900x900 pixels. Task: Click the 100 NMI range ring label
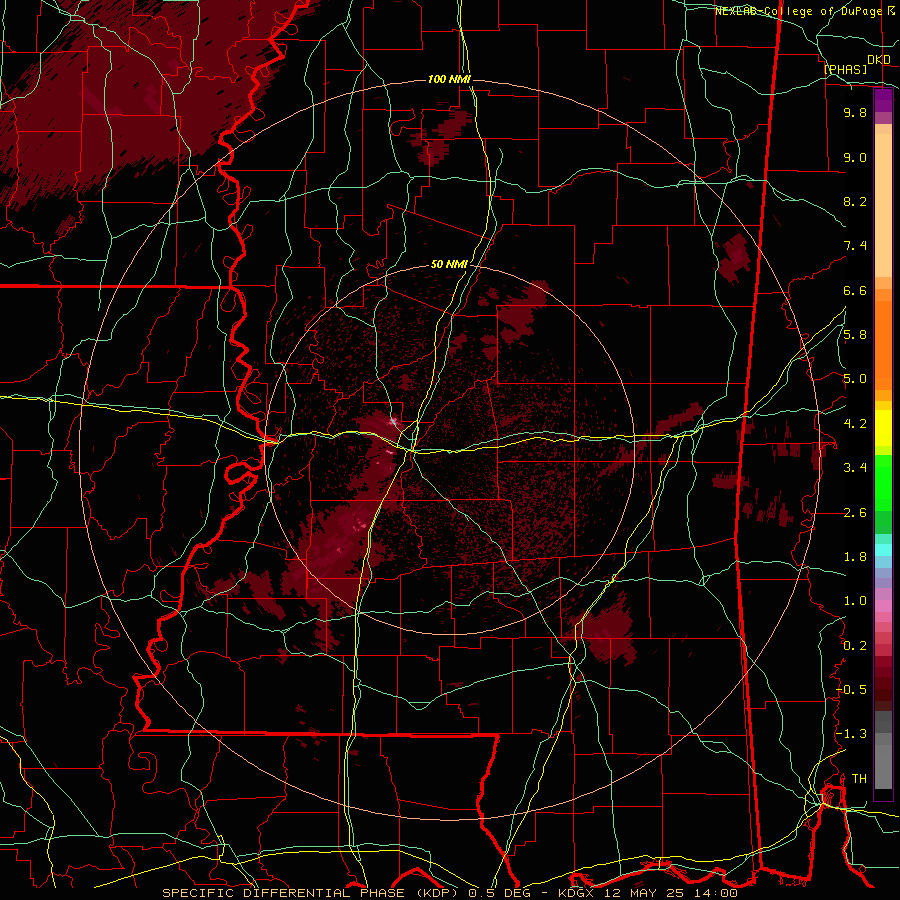click(449, 79)
